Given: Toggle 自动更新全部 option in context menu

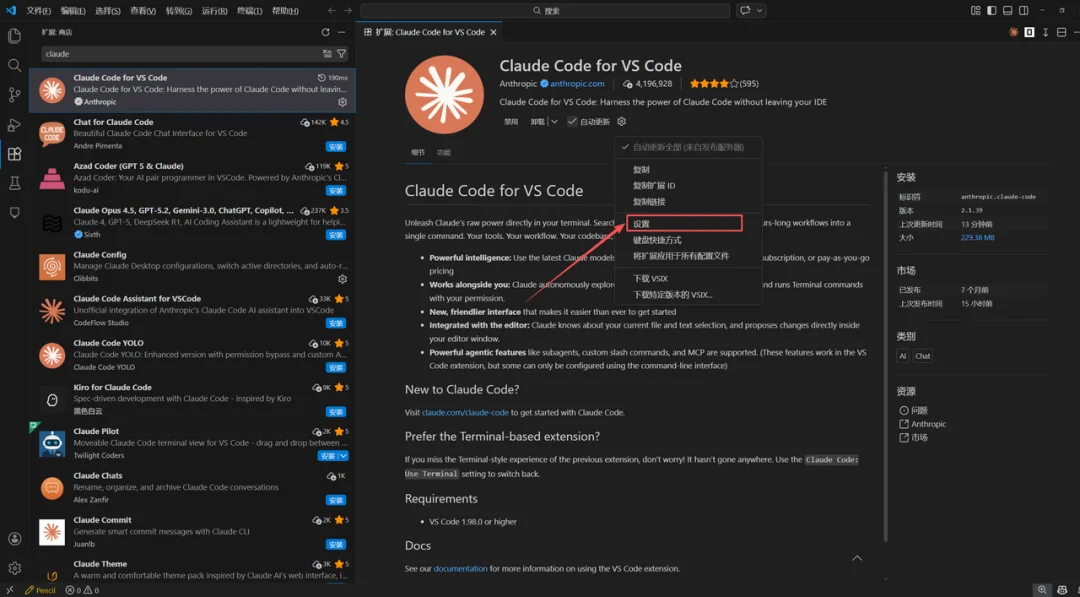Looking at the screenshot, I should 690,147.
